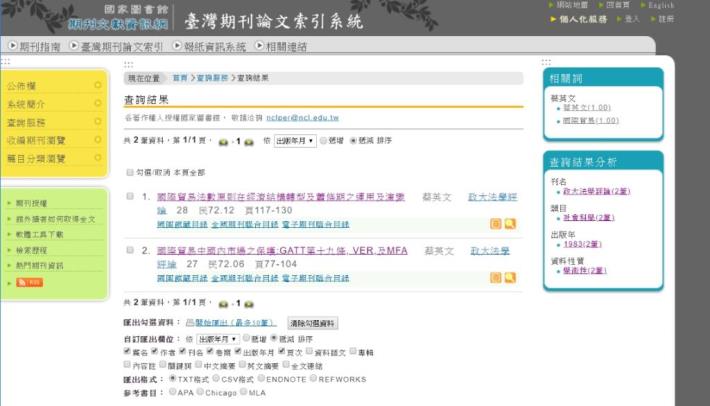Open the export sort field dropdown
The height and width of the screenshot is (406, 710).
[218, 339]
